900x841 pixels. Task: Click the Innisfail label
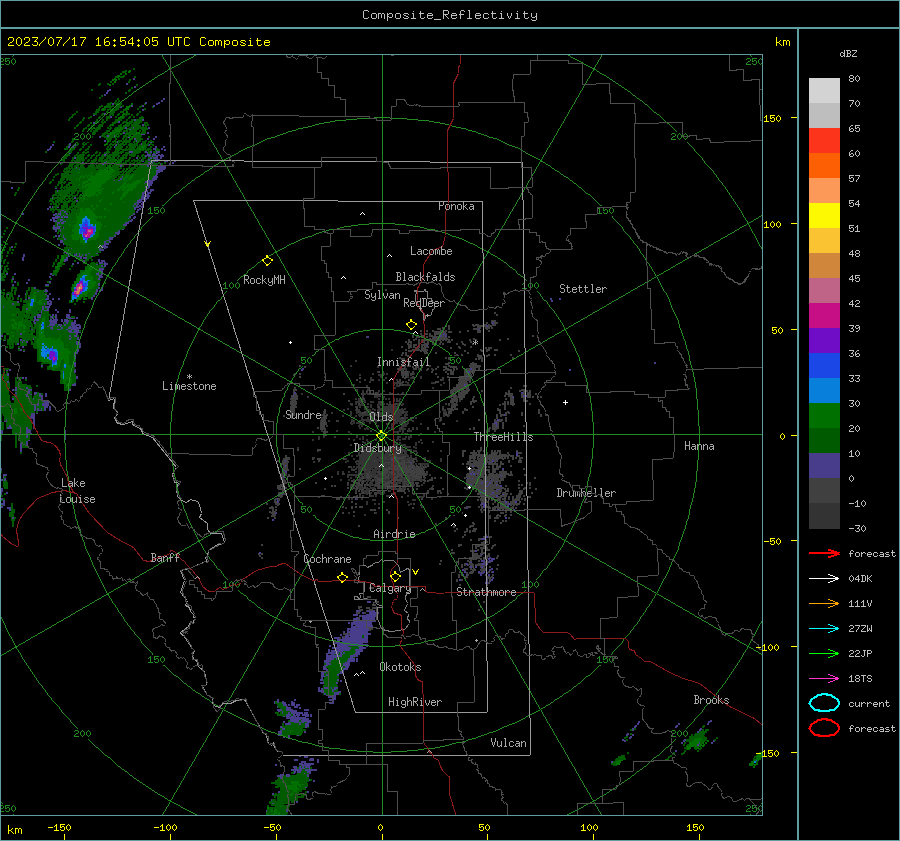pyautogui.click(x=403, y=362)
